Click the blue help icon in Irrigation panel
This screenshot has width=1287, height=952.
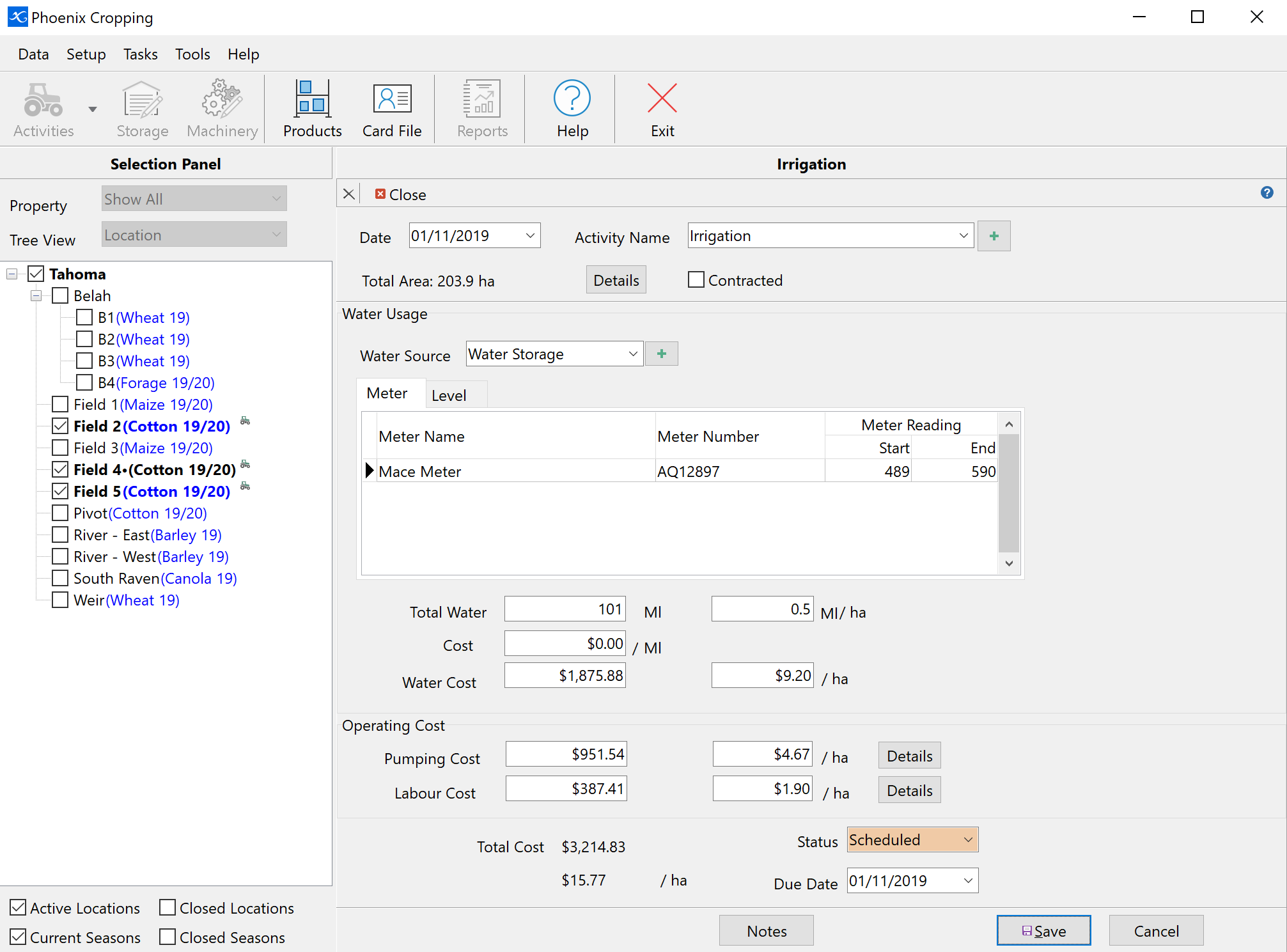pos(1267,192)
